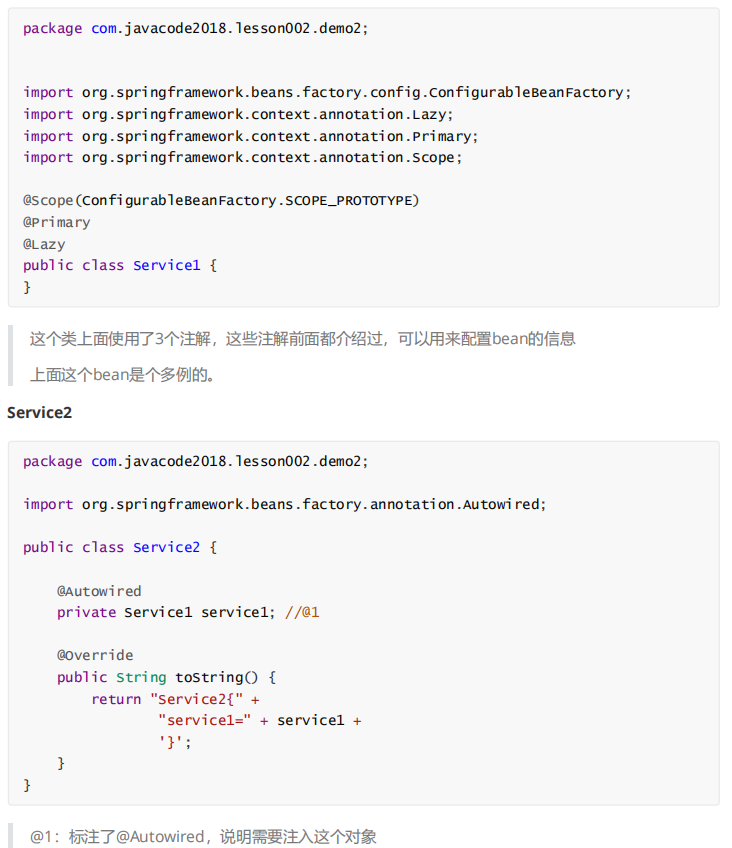Click the quote line mentioning 多例的

tap(122, 375)
